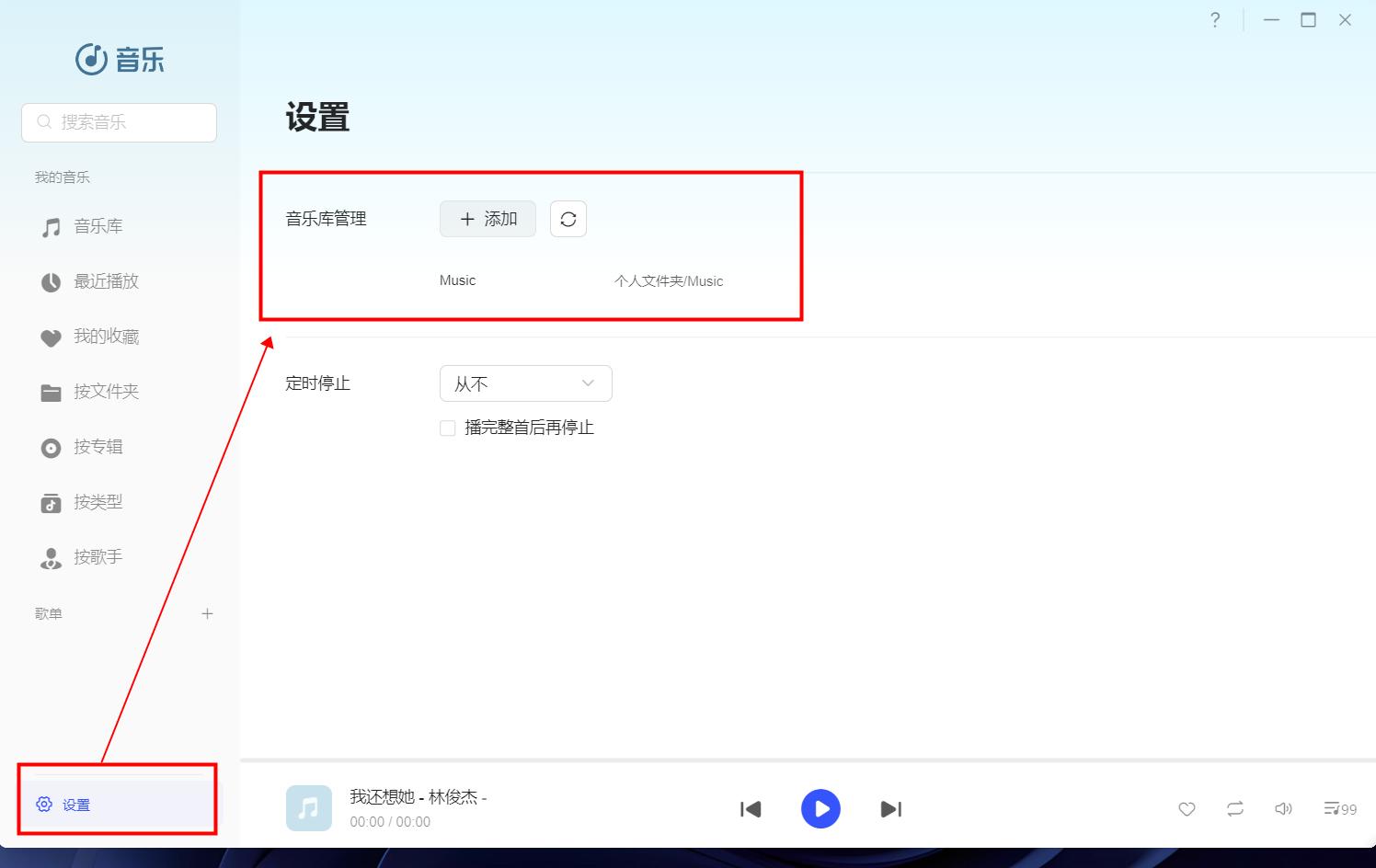Viewport: 1376px width, 868px height.
Task: Expand the volume control
Action: pyautogui.click(x=1284, y=809)
